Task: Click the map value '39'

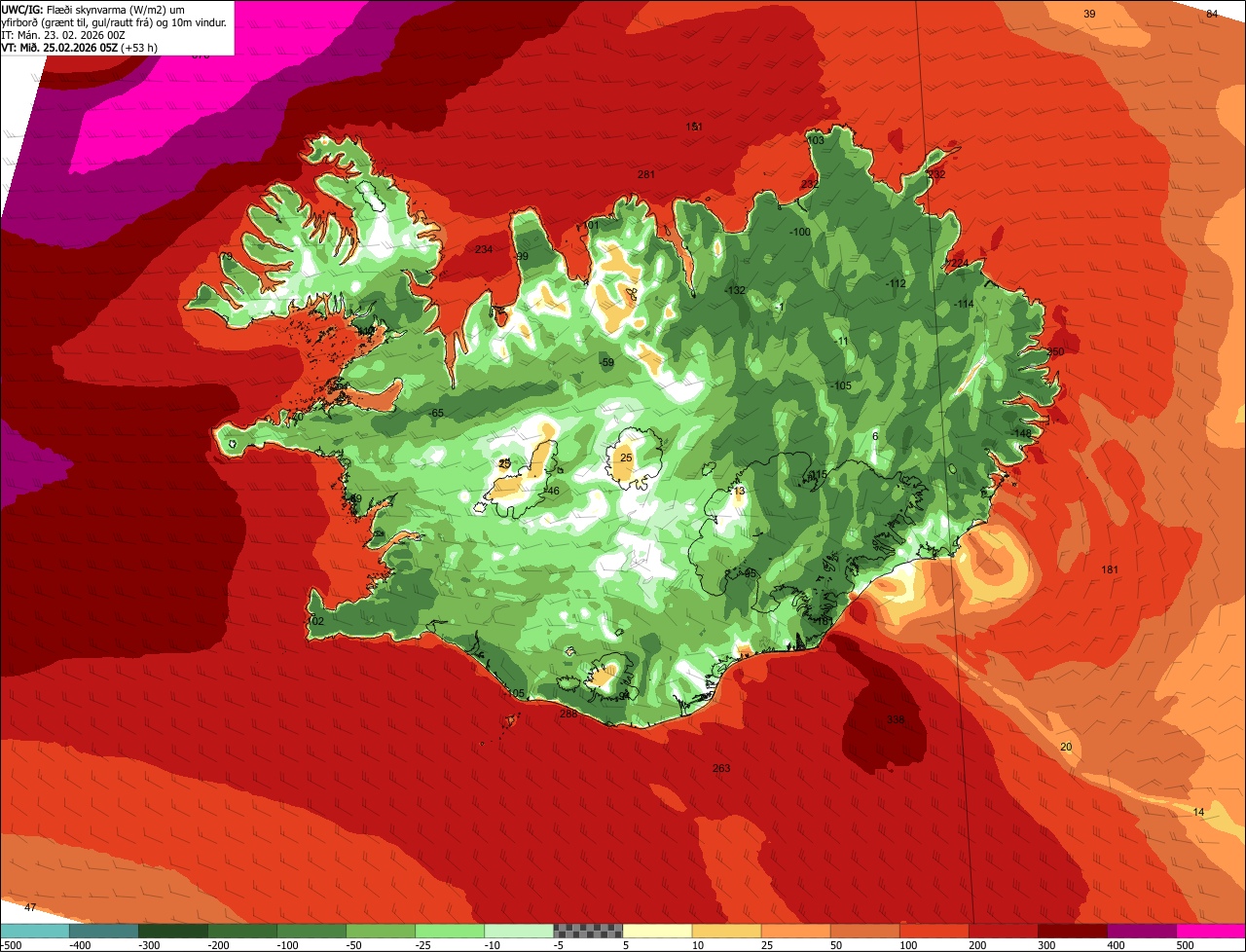Action: click(x=1089, y=14)
